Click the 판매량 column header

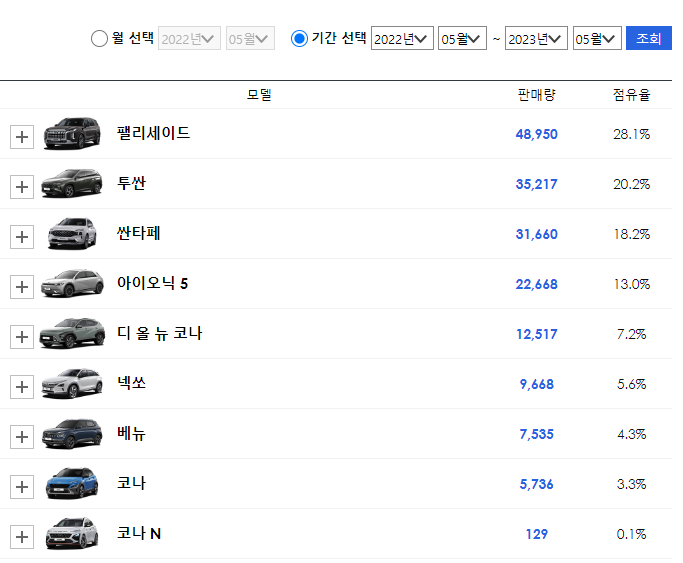point(537,94)
